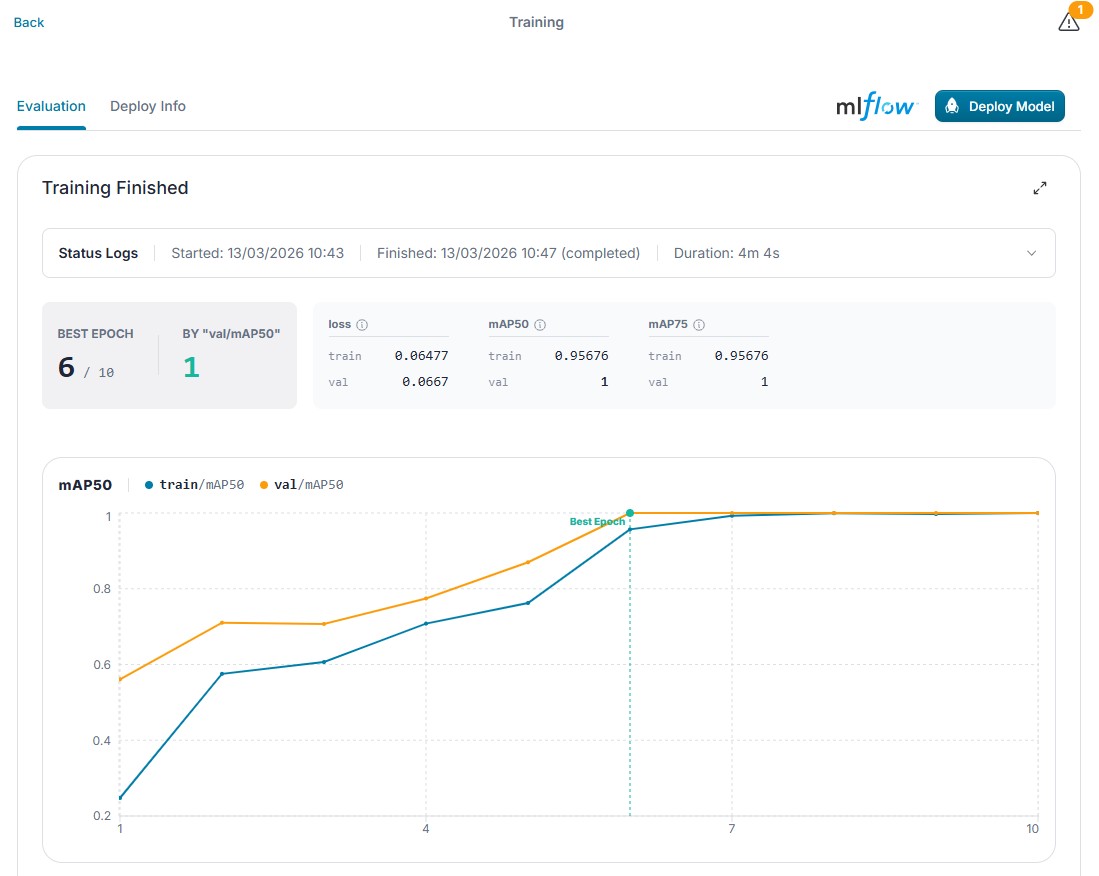Show info tooltip for mAP50 metric
Image resolution: width=1099 pixels, height=876 pixels.
[x=540, y=324]
